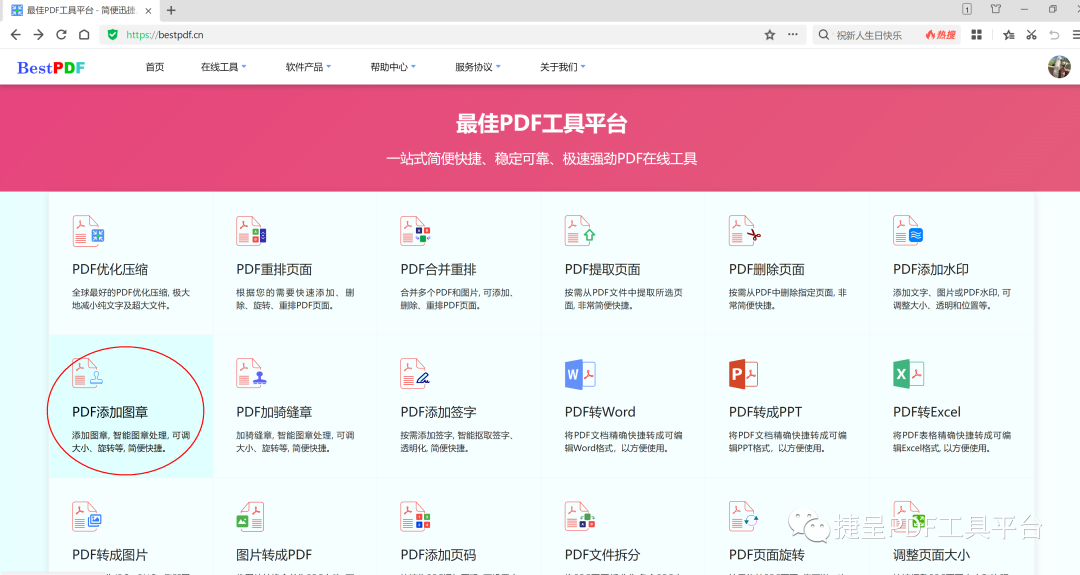
Task: Open the PDF删除页面 scissors icon
Action: coord(745,231)
